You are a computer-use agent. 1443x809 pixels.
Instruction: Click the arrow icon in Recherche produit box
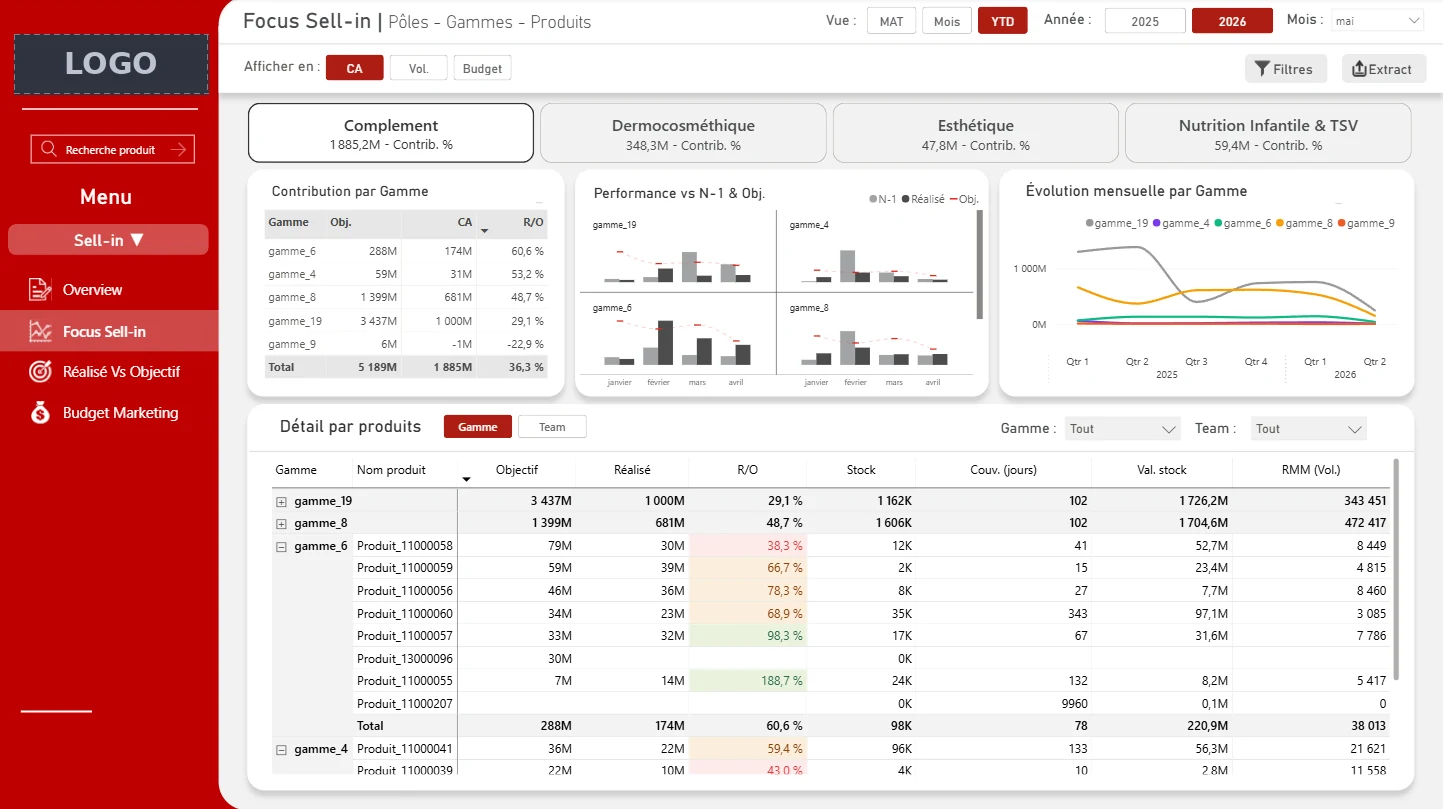[x=178, y=150]
